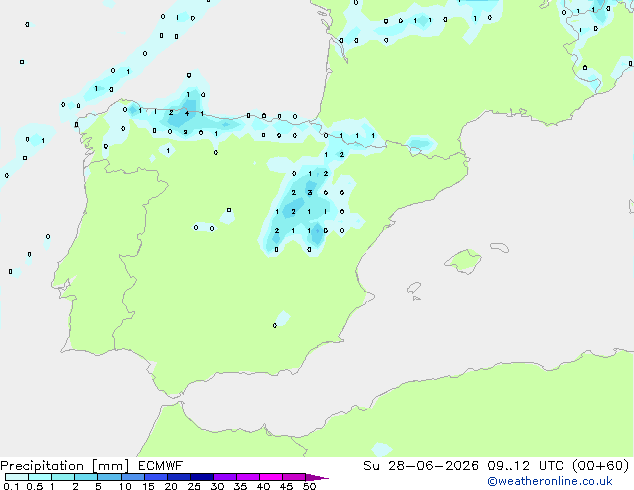Click the "ECMWF" model label

click(160, 466)
